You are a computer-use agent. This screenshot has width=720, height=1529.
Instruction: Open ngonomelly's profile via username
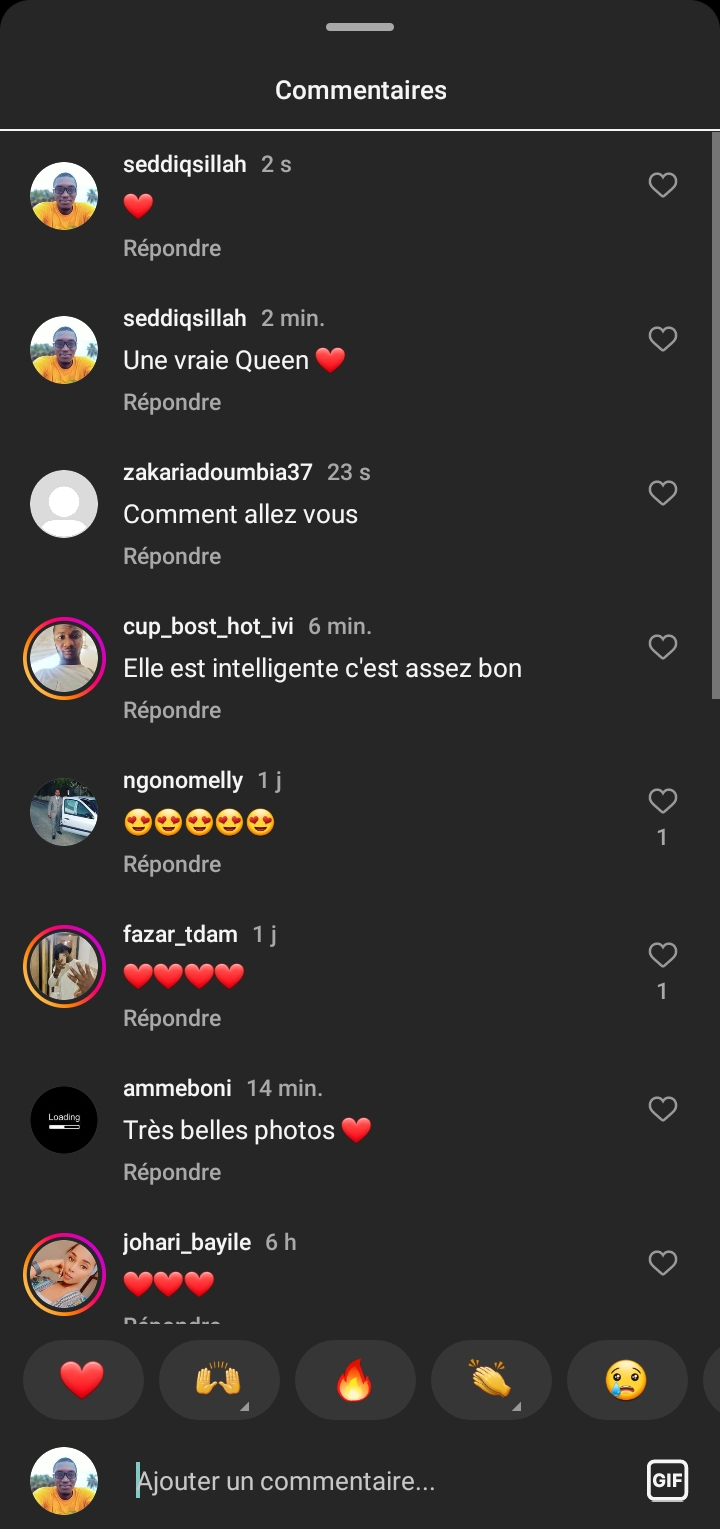click(x=183, y=780)
